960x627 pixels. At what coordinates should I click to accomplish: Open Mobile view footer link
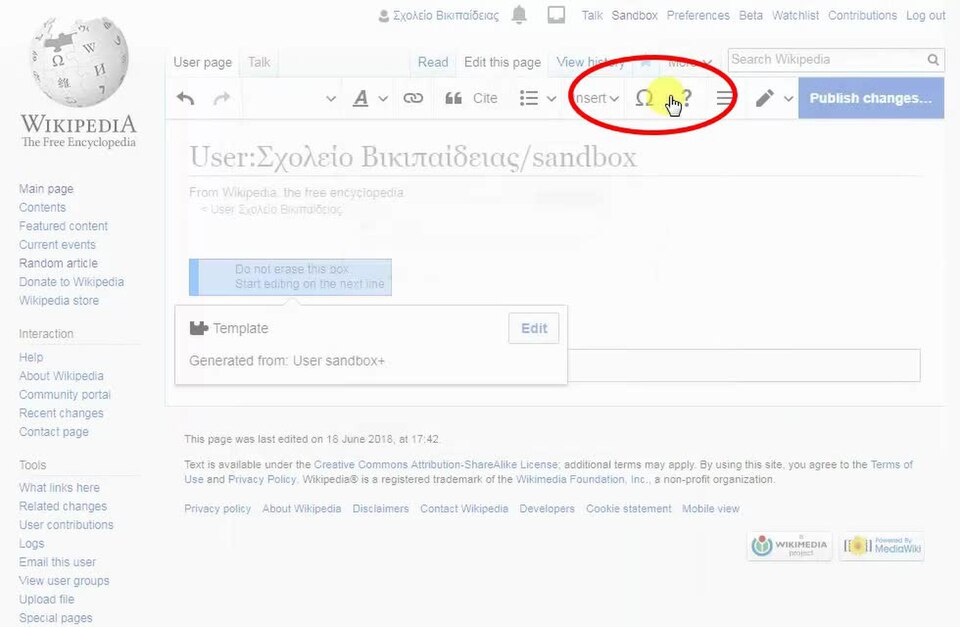point(711,509)
